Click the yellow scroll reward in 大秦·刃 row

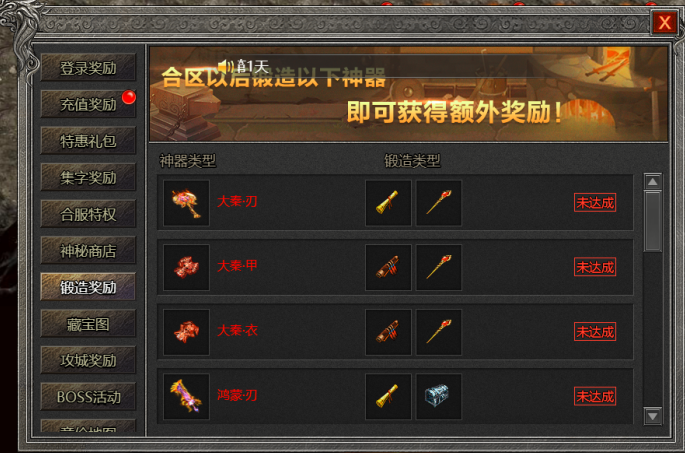point(388,203)
